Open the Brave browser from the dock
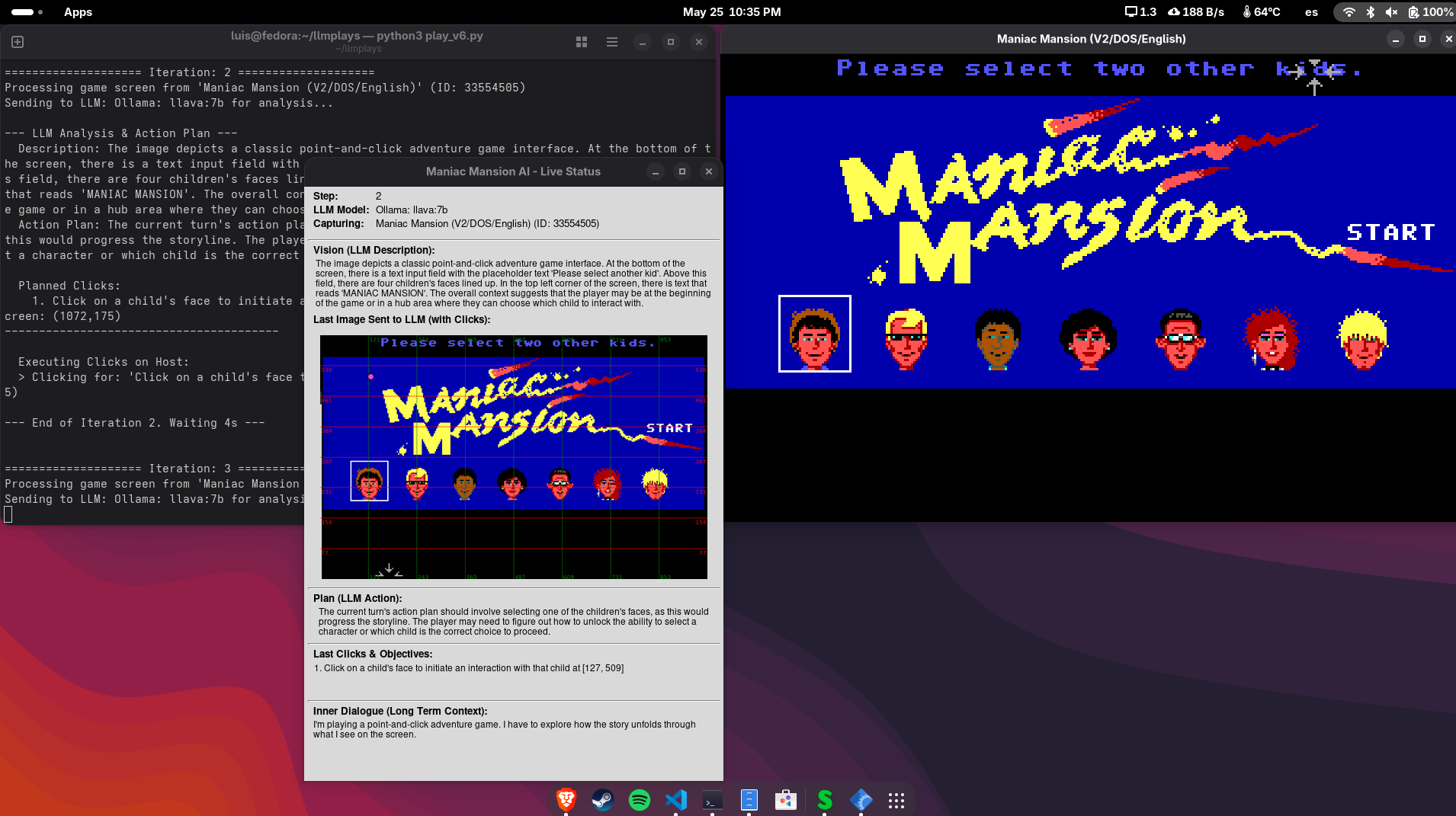 coord(566,799)
